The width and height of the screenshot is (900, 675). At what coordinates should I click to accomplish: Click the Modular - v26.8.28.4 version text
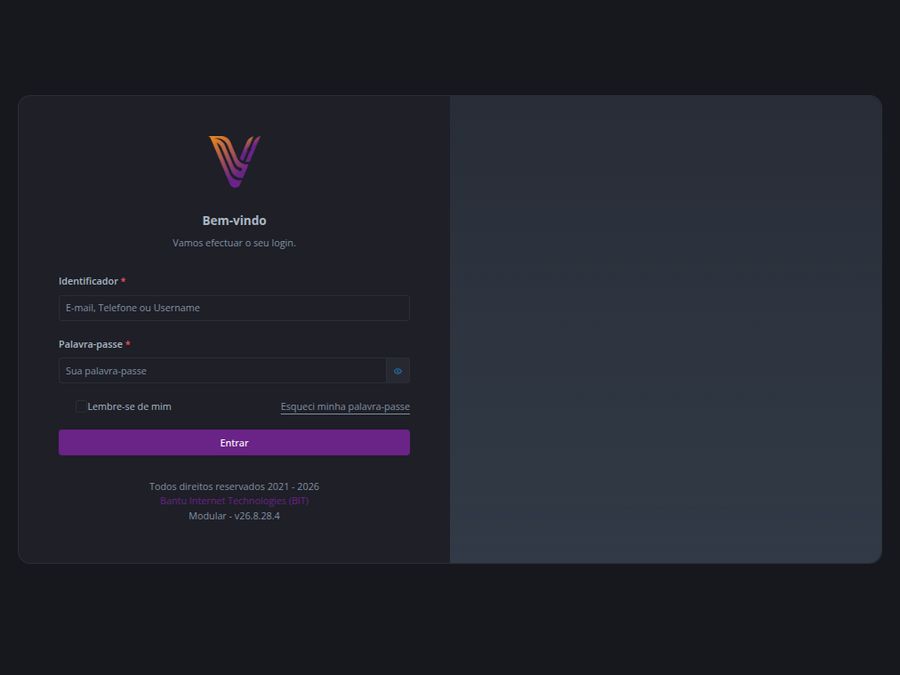[234, 515]
